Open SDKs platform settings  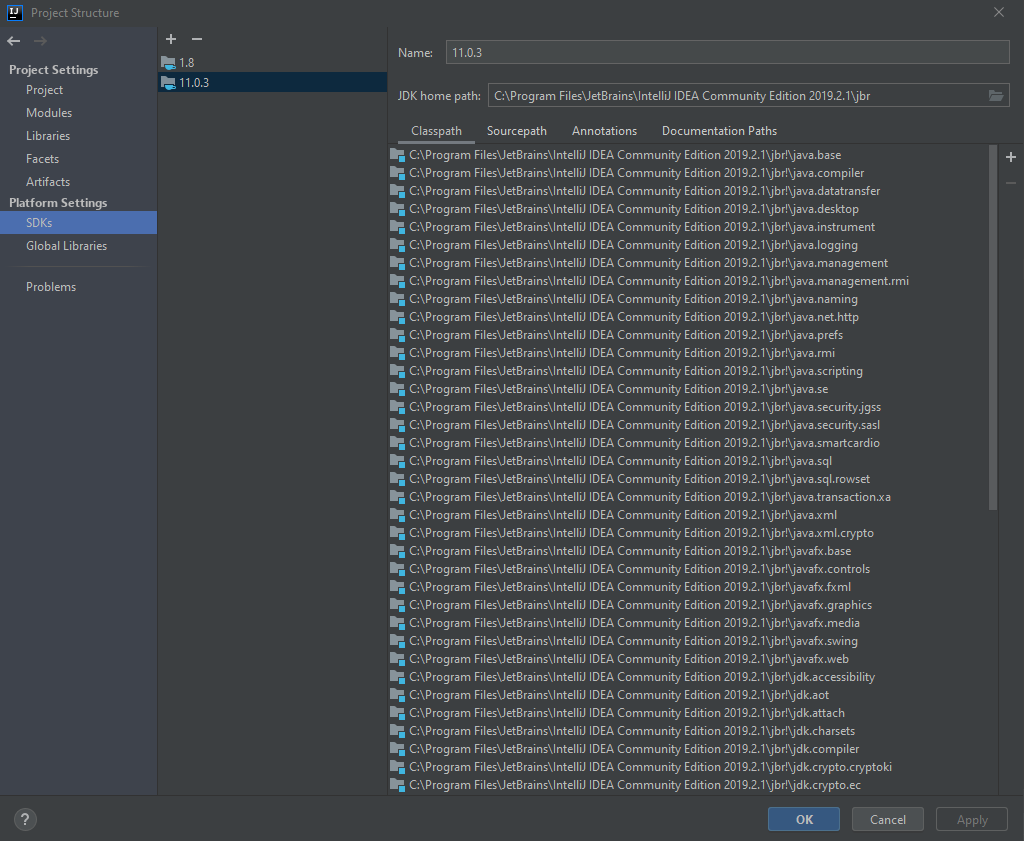[78, 223]
